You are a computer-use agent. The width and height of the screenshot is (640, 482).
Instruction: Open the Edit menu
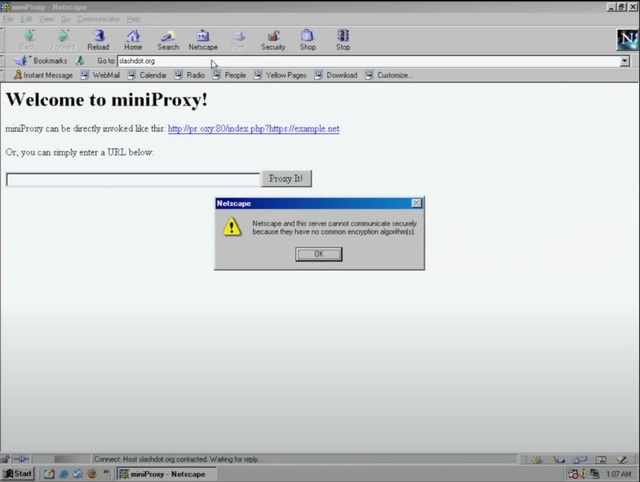(26, 19)
